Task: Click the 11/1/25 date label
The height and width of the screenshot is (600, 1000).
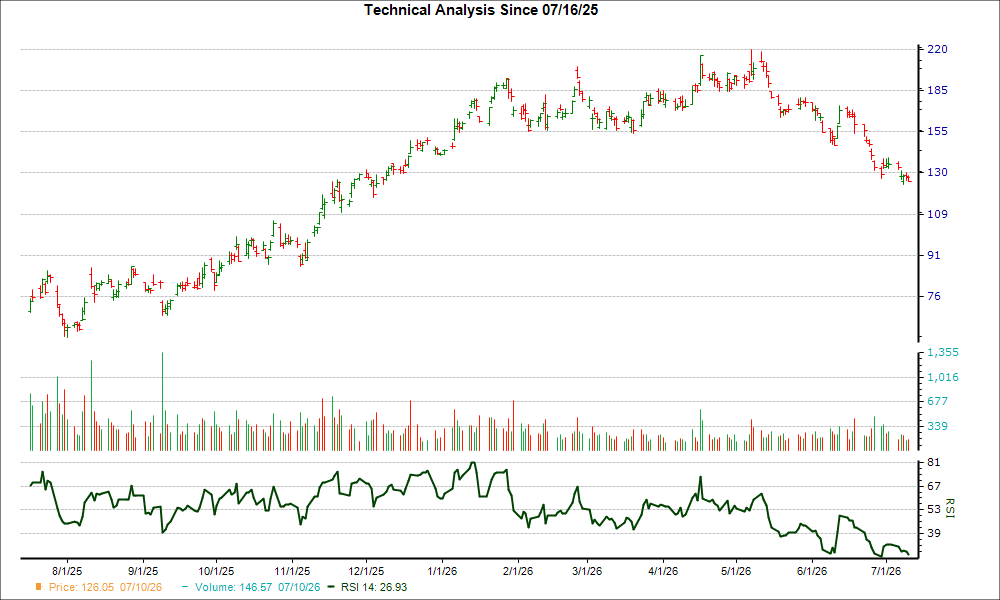Action: click(x=292, y=571)
